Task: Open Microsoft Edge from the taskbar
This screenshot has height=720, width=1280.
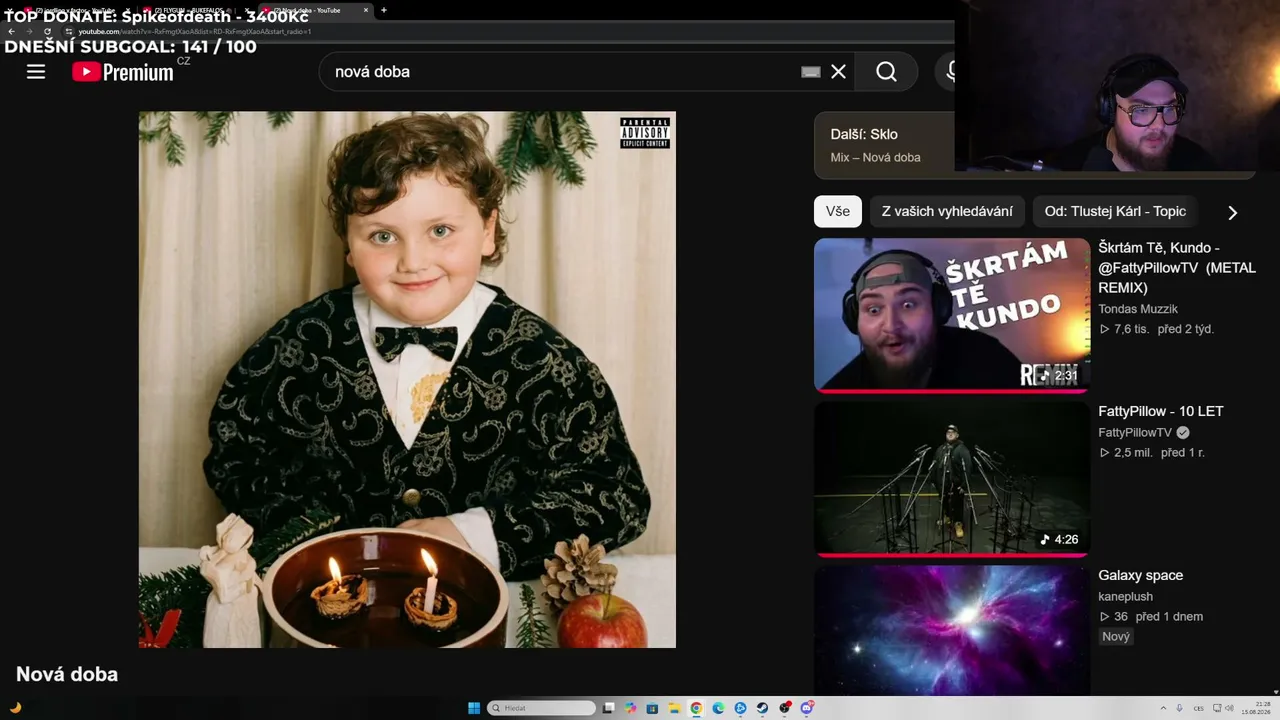Action: tap(718, 708)
